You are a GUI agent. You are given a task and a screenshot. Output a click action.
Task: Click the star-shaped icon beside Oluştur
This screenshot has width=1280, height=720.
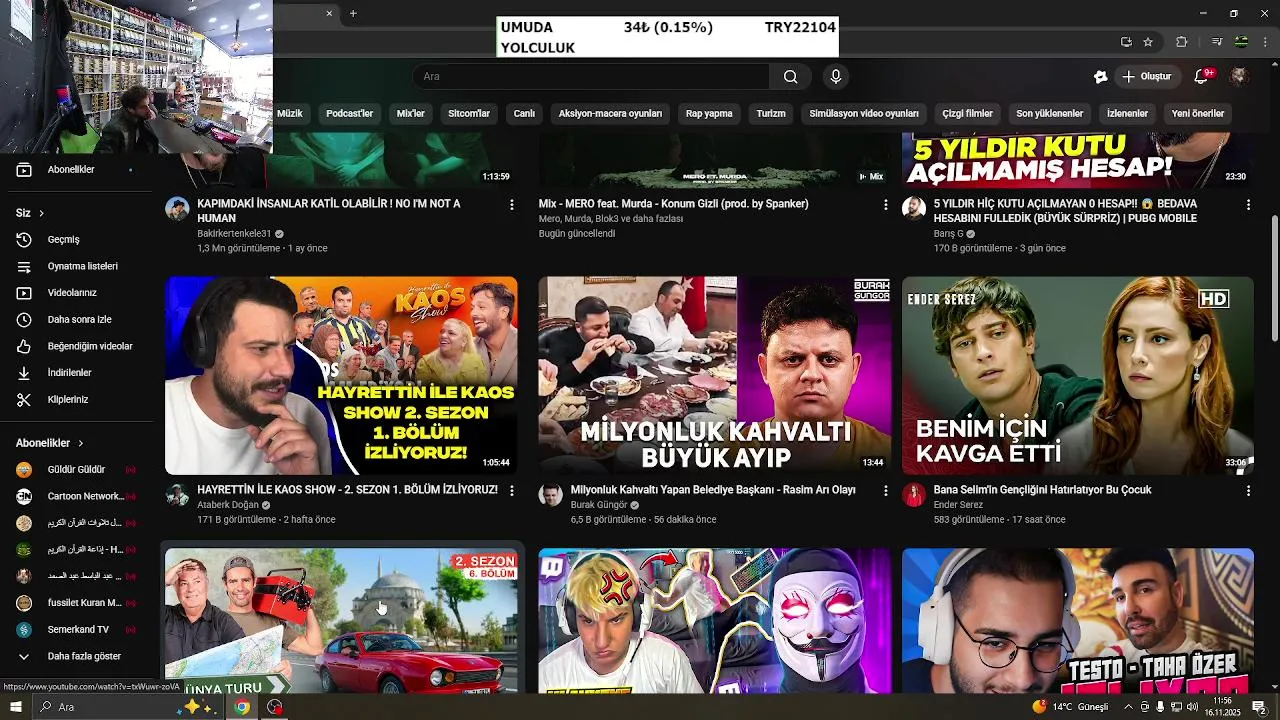tap(1100, 77)
